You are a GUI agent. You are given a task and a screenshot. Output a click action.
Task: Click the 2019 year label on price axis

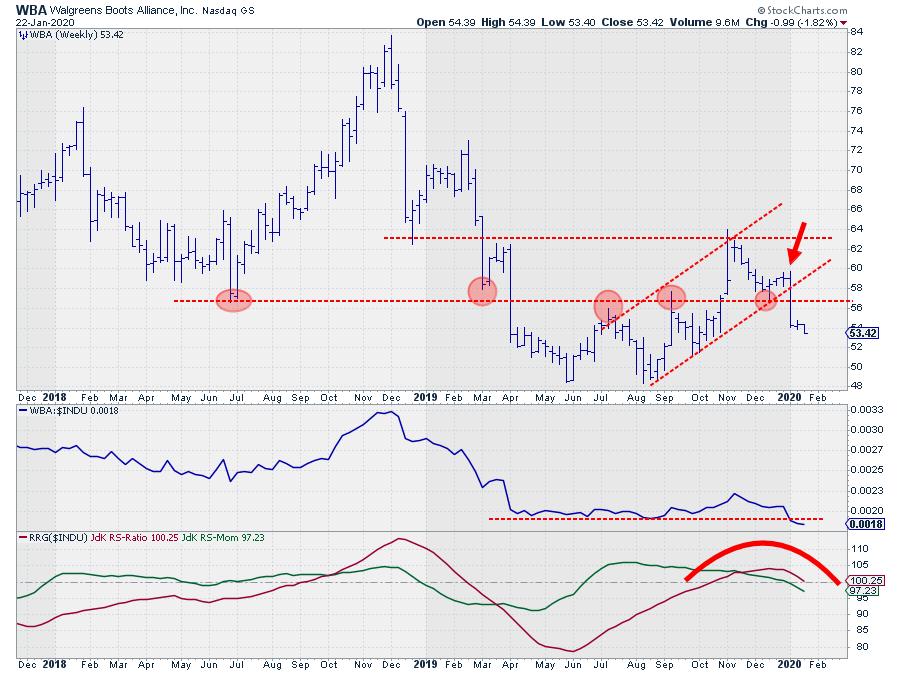428,397
